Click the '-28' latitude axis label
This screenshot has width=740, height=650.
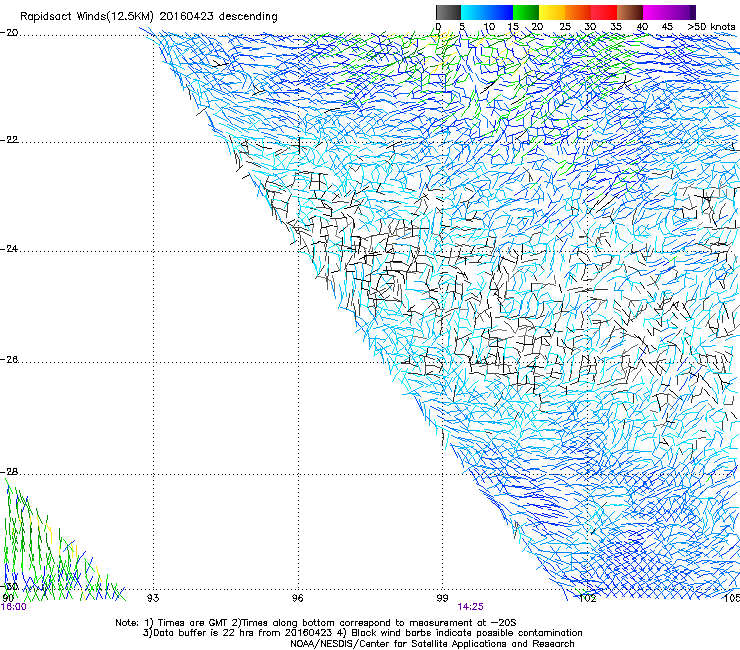coord(9,472)
